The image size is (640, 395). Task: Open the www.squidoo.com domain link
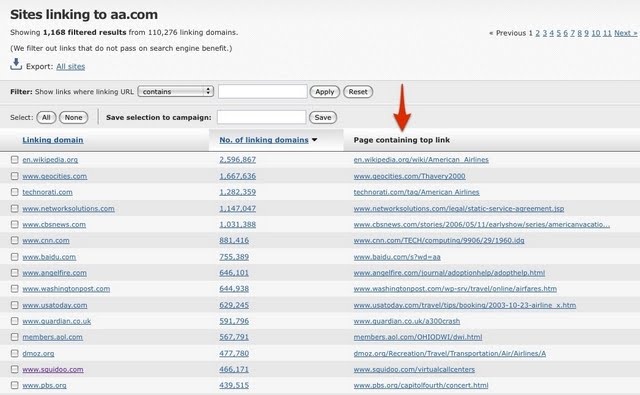pos(53,369)
